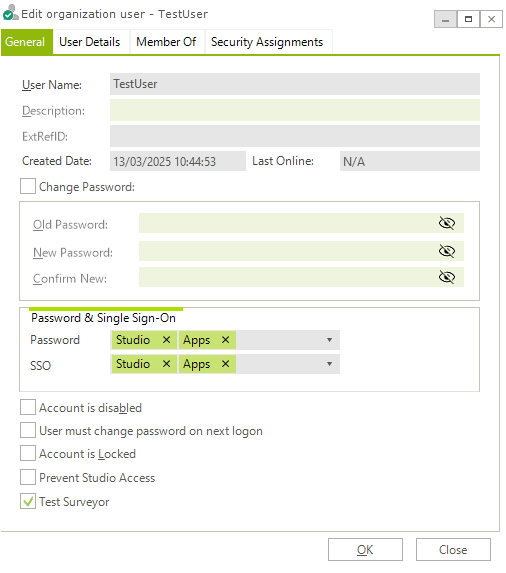Viewport: 506px width, 573px height.
Task: Remove Apps tag from Password row
Action: click(225, 340)
